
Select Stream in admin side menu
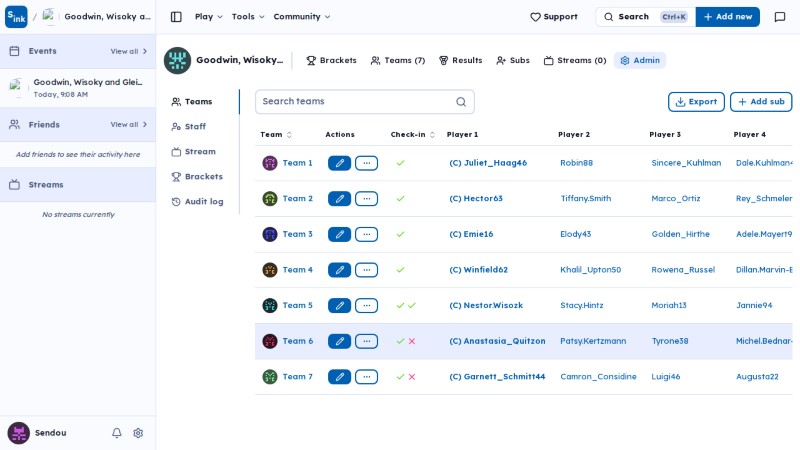[193, 152]
